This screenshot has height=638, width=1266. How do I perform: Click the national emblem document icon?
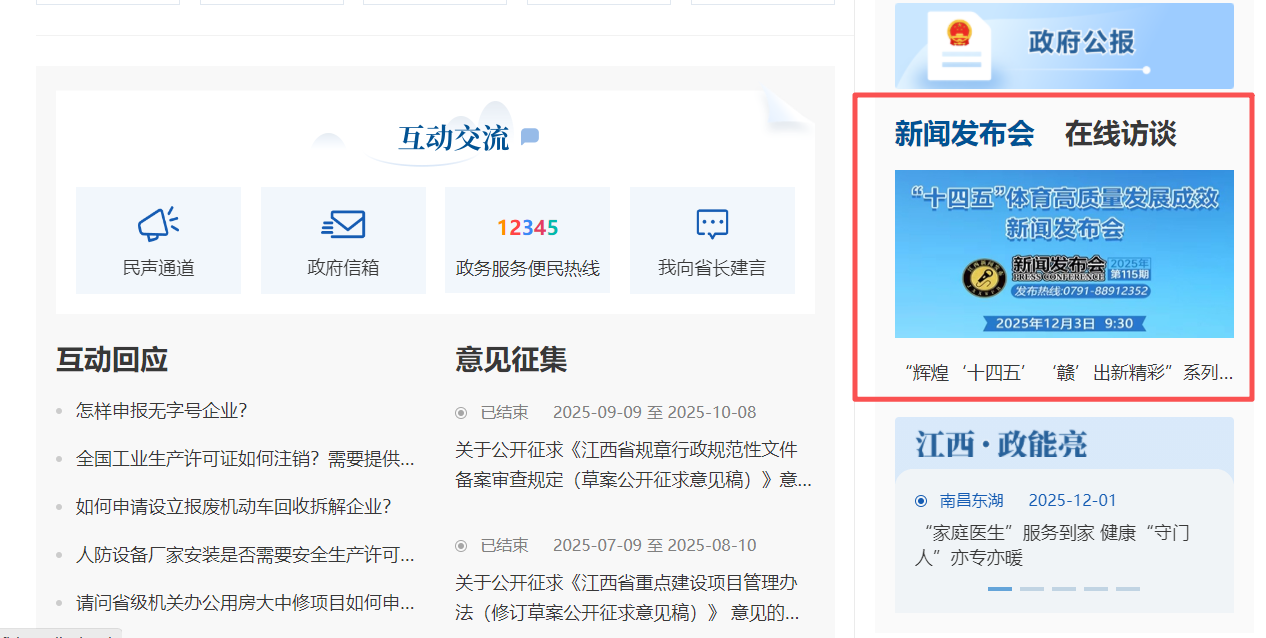[x=958, y=46]
